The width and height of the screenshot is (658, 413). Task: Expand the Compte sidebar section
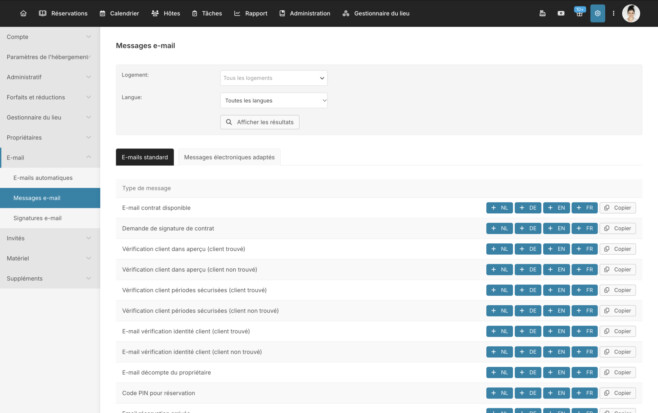point(50,37)
